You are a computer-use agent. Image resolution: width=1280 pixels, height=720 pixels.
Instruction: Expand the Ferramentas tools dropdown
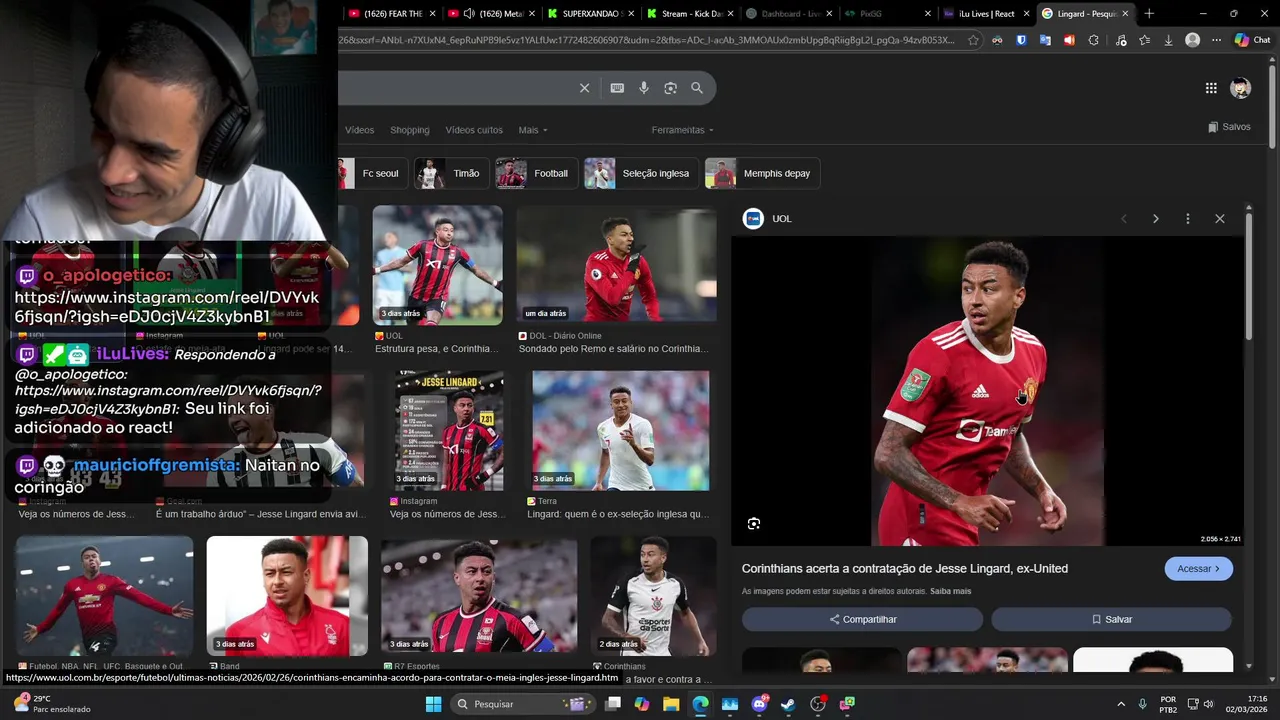pos(682,130)
